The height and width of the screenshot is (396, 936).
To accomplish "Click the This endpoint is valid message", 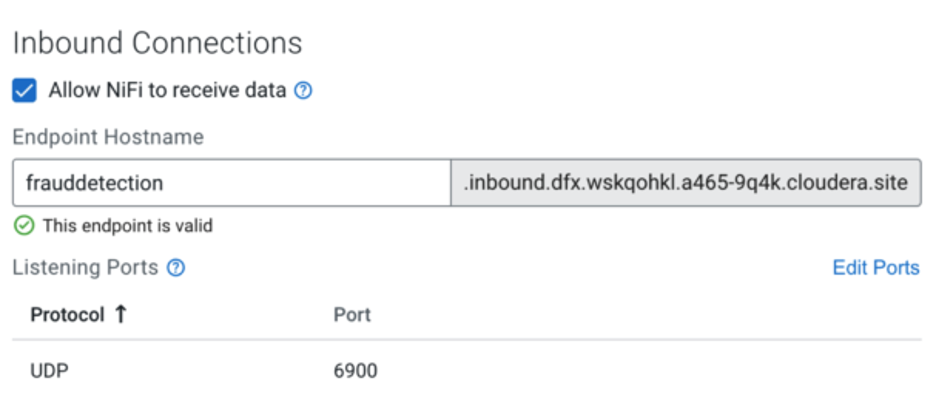I will [128, 226].
